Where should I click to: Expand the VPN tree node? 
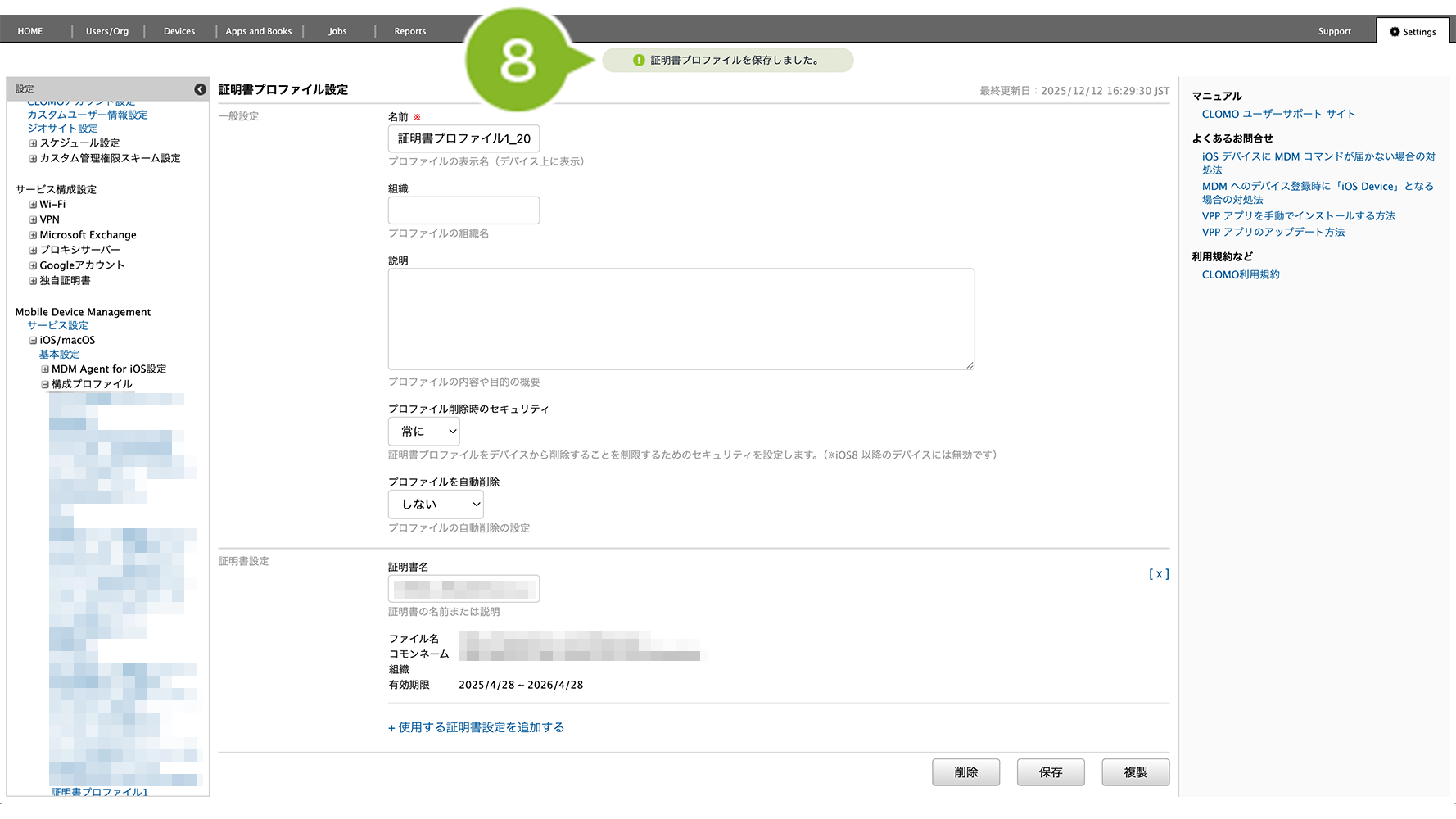click(x=34, y=219)
